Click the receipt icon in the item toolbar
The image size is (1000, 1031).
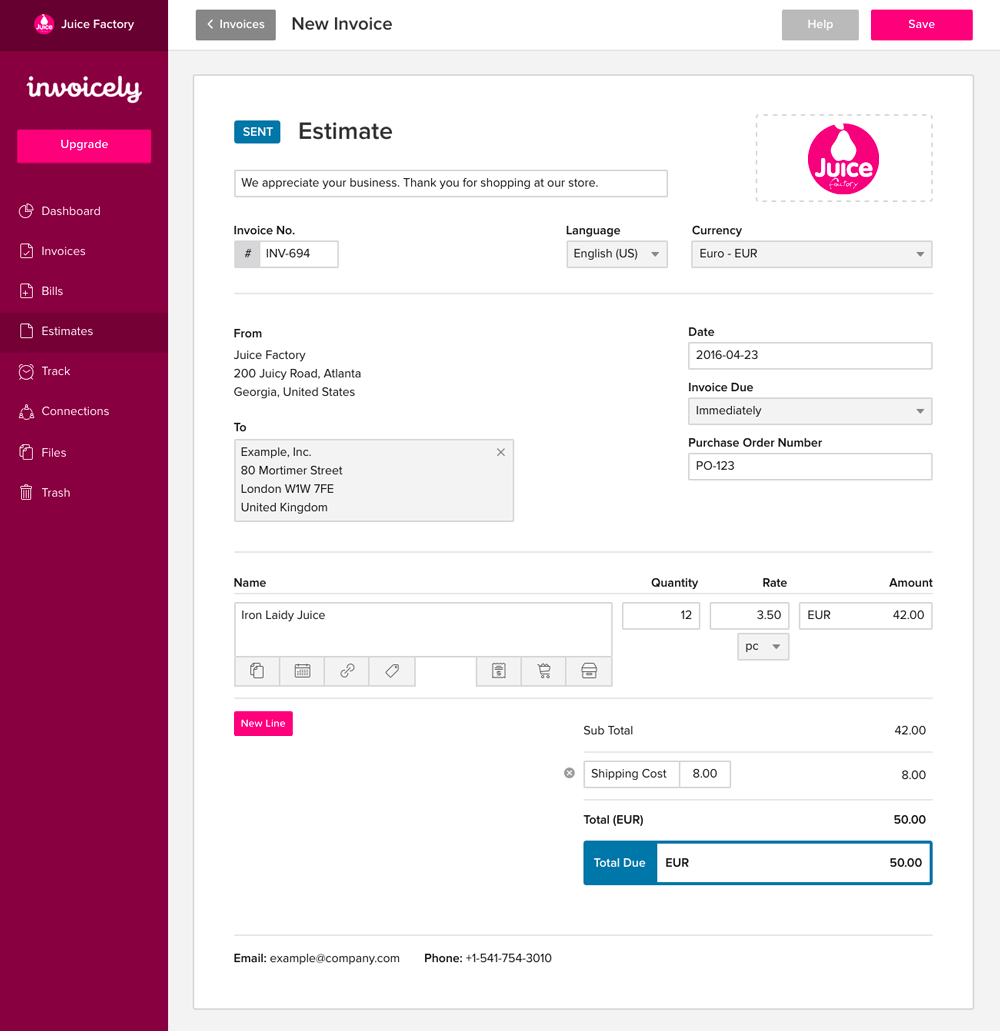(499, 671)
